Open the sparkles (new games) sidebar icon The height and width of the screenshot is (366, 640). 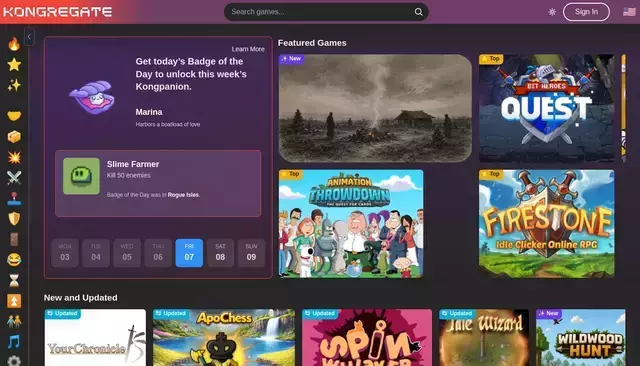tap(14, 85)
